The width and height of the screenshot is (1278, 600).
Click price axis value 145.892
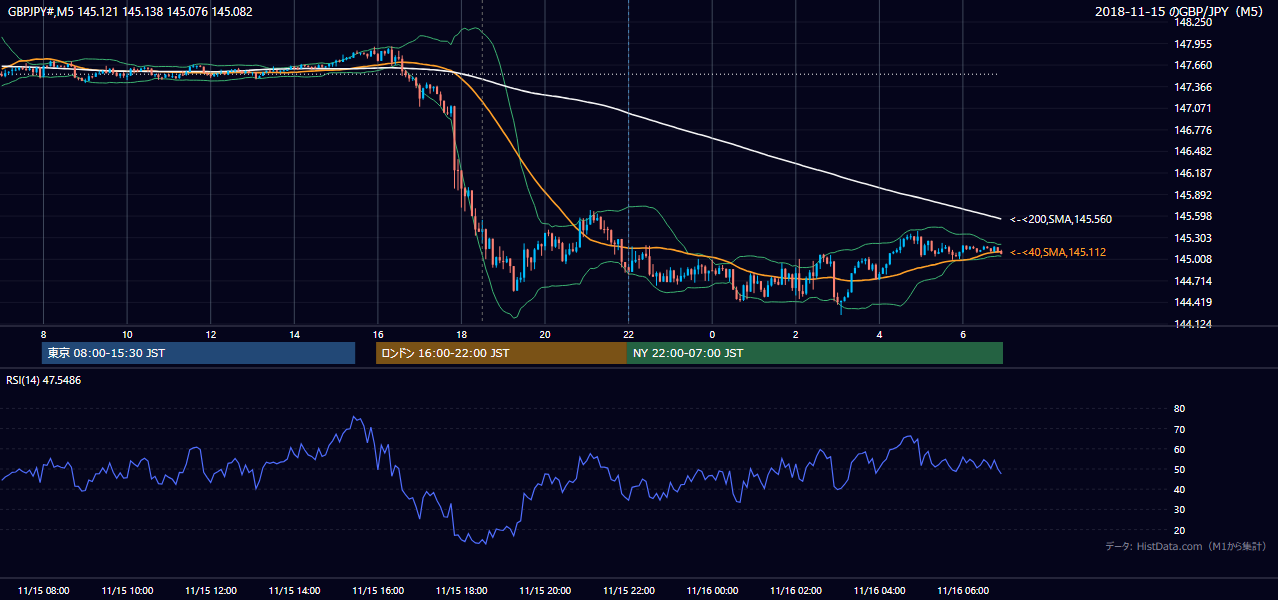[x=1192, y=195]
